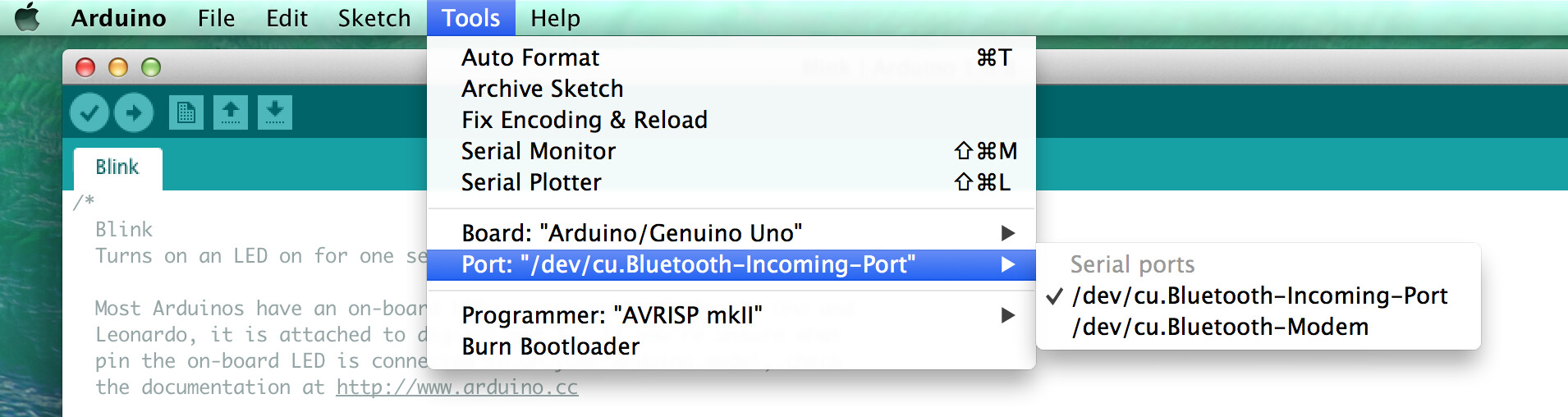Click the Verify checkmark toolbar icon
Image resolution: width=1568 pixels, height=417 pixels.
(x=89, y=112)
